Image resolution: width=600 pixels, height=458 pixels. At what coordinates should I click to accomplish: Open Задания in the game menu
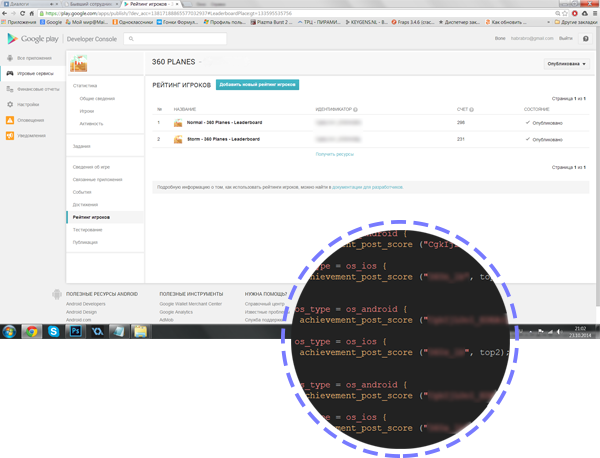82,147
